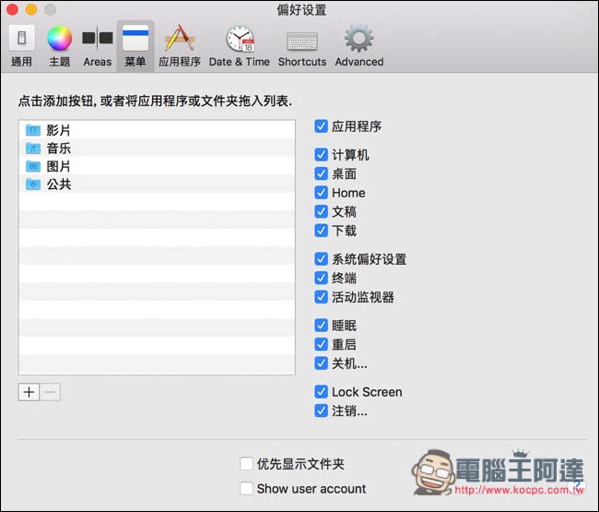Switch to the 菜单 tab

click(x=135, y=46)
